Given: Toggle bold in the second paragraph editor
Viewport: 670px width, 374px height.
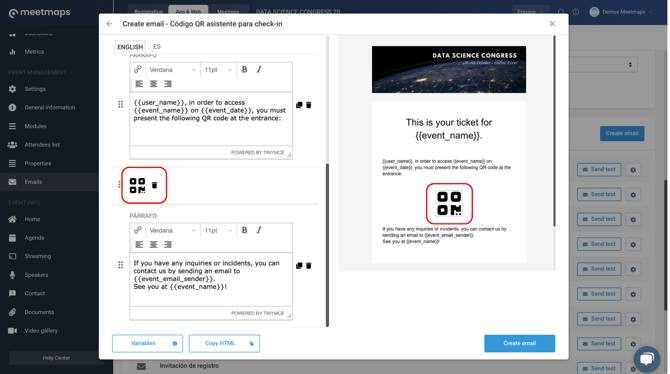Looking at the screenshot, I should [244, 230].
